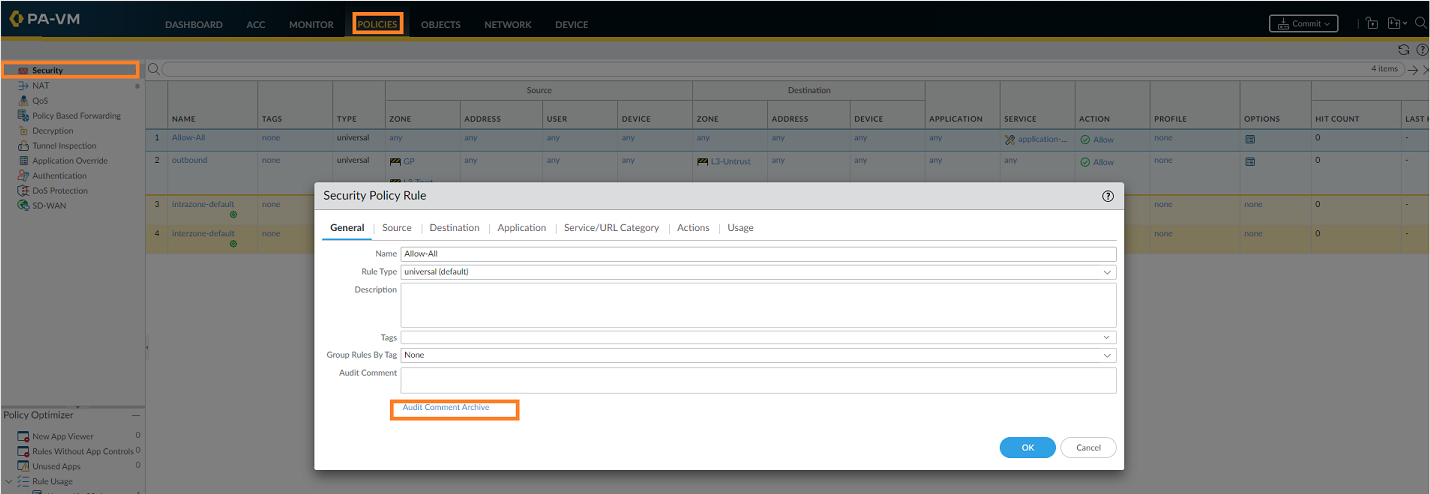Collapse the Rule Usage tree node
Viewport: 1430px width, 494px height.
[9, 481]
